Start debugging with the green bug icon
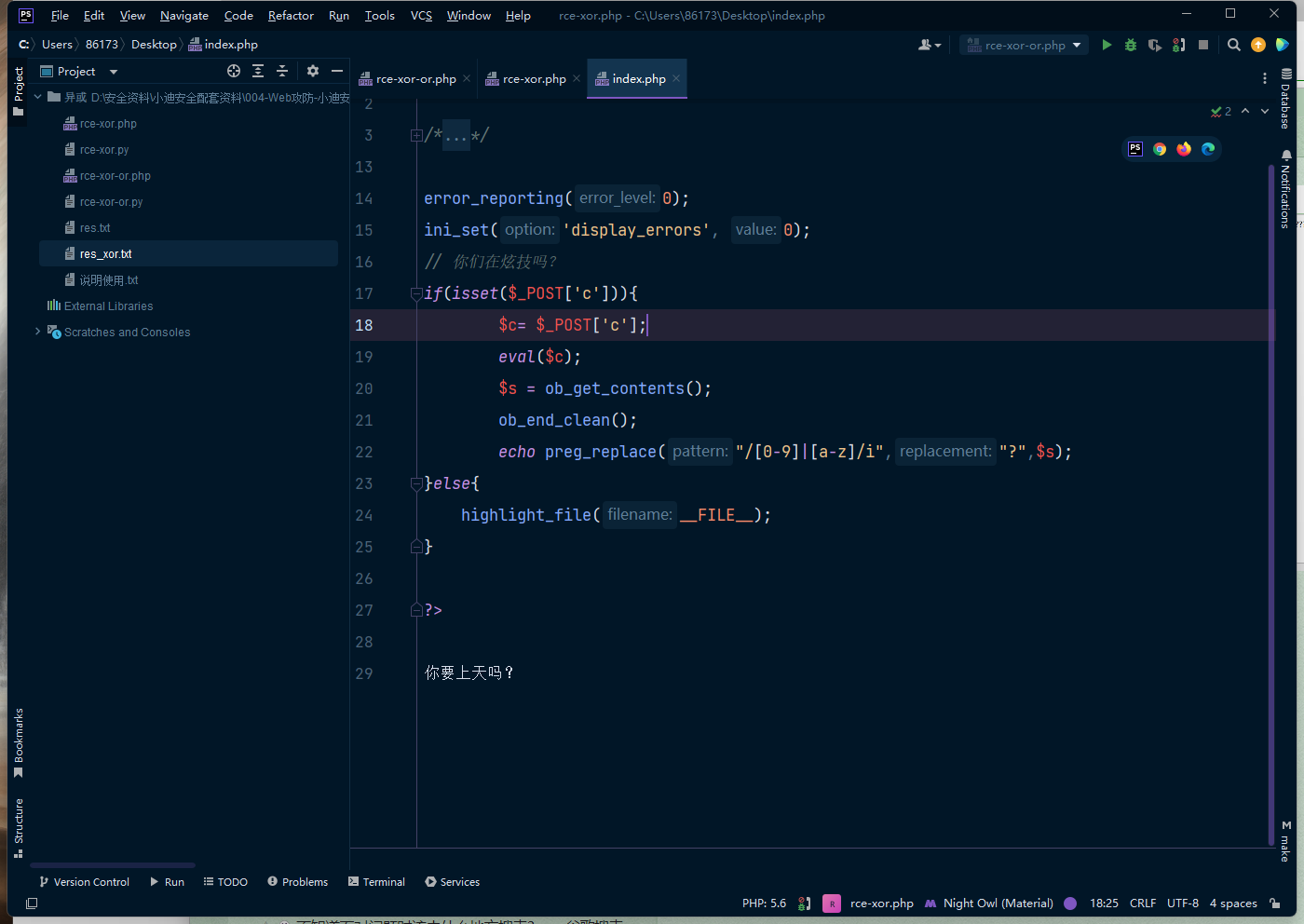The image size is (1304, 924). pos(1131,45)
